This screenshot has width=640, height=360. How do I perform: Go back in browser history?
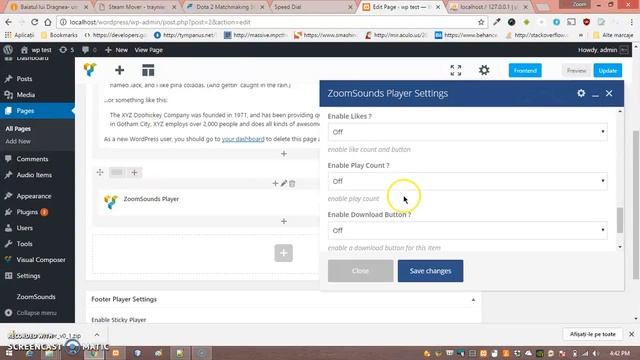[9, 22]
